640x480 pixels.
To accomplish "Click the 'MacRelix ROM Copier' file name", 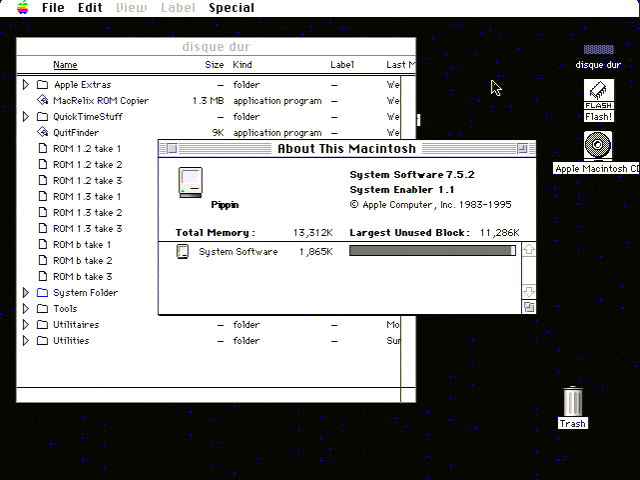I will click(101, 100).
